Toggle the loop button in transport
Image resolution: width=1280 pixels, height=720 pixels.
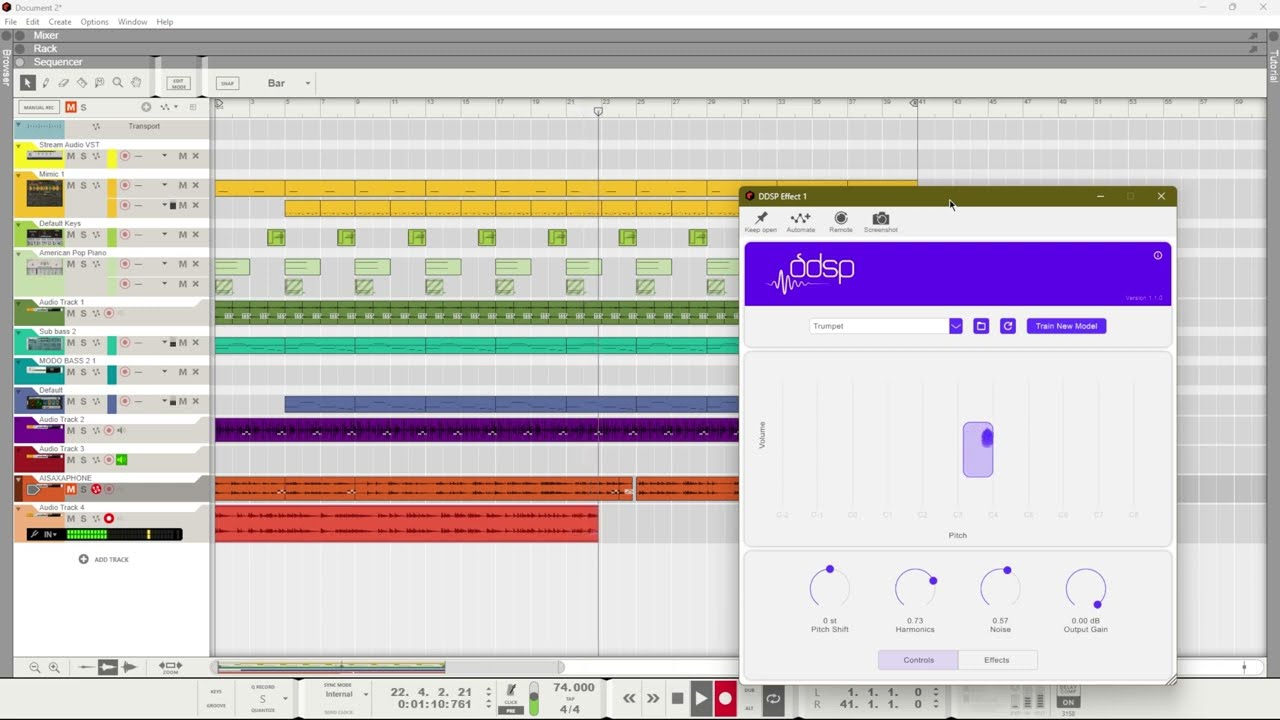click(x=773, y=698)
